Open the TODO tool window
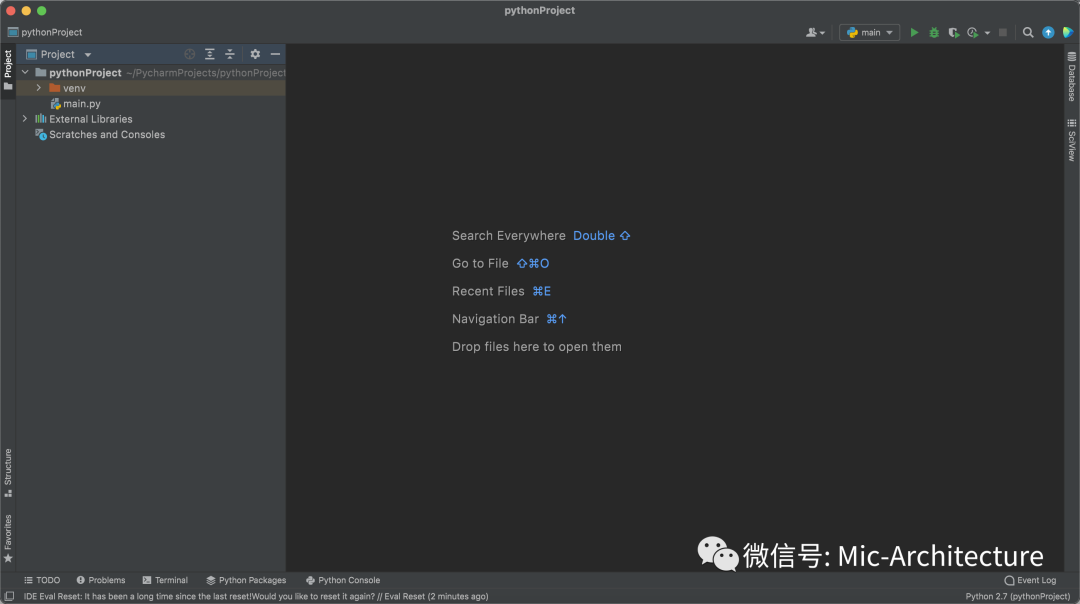 [x=42, y=581]
